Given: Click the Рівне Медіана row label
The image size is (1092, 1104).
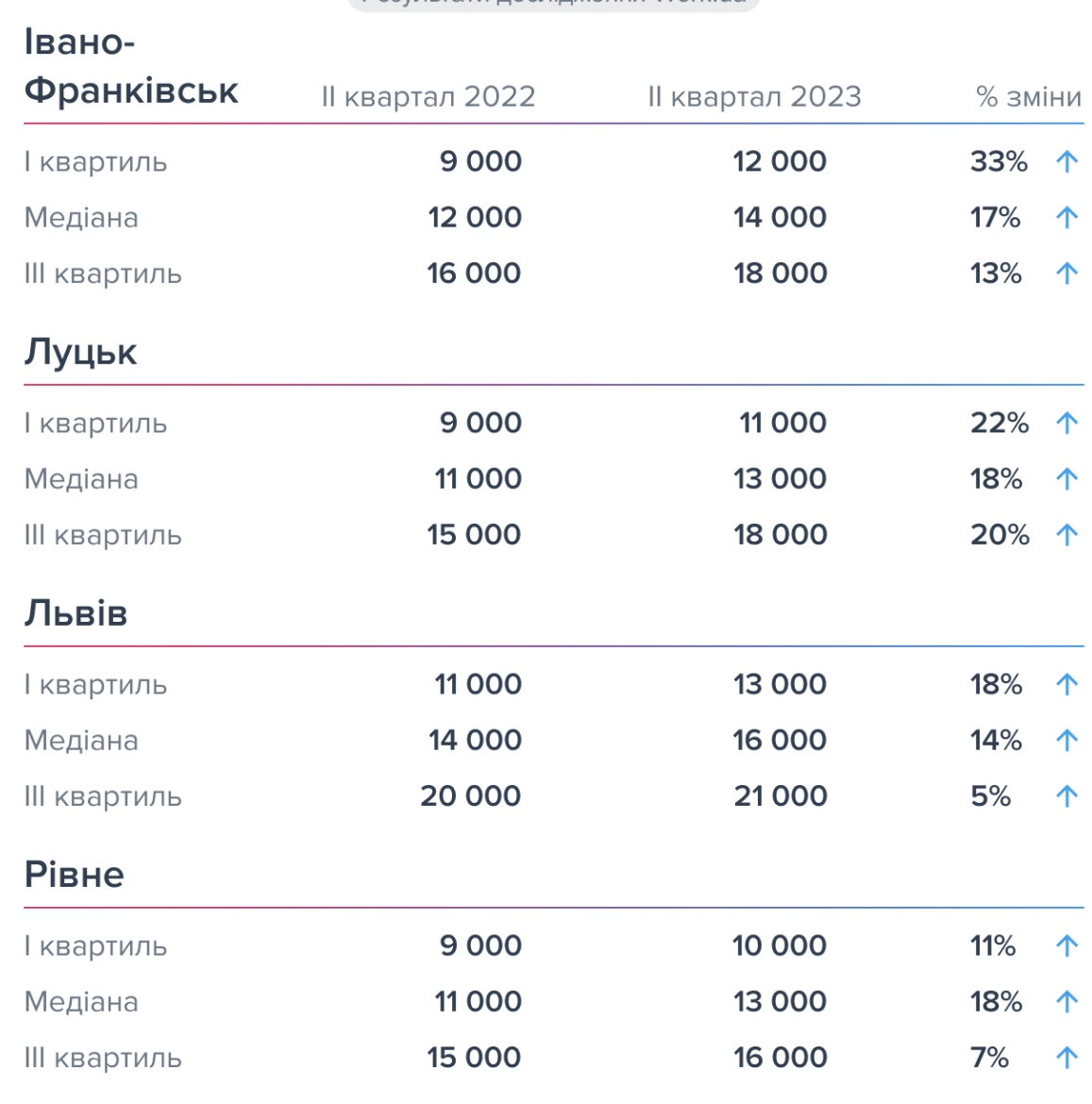Looking at the screenshot, I should click(81, 1002).
